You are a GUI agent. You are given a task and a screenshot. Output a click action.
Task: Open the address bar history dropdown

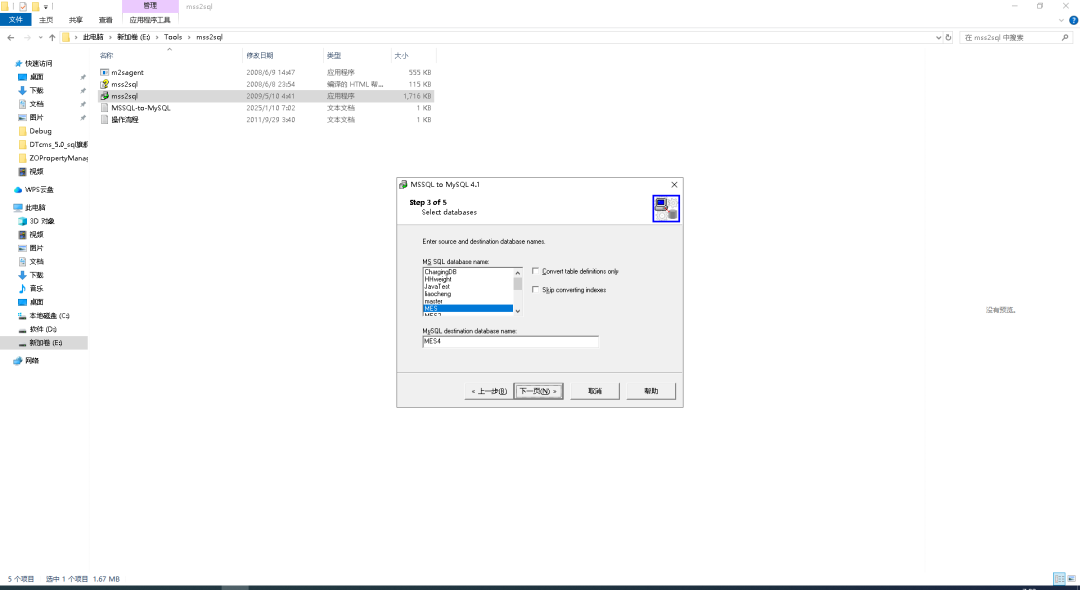tap(938, 37)
